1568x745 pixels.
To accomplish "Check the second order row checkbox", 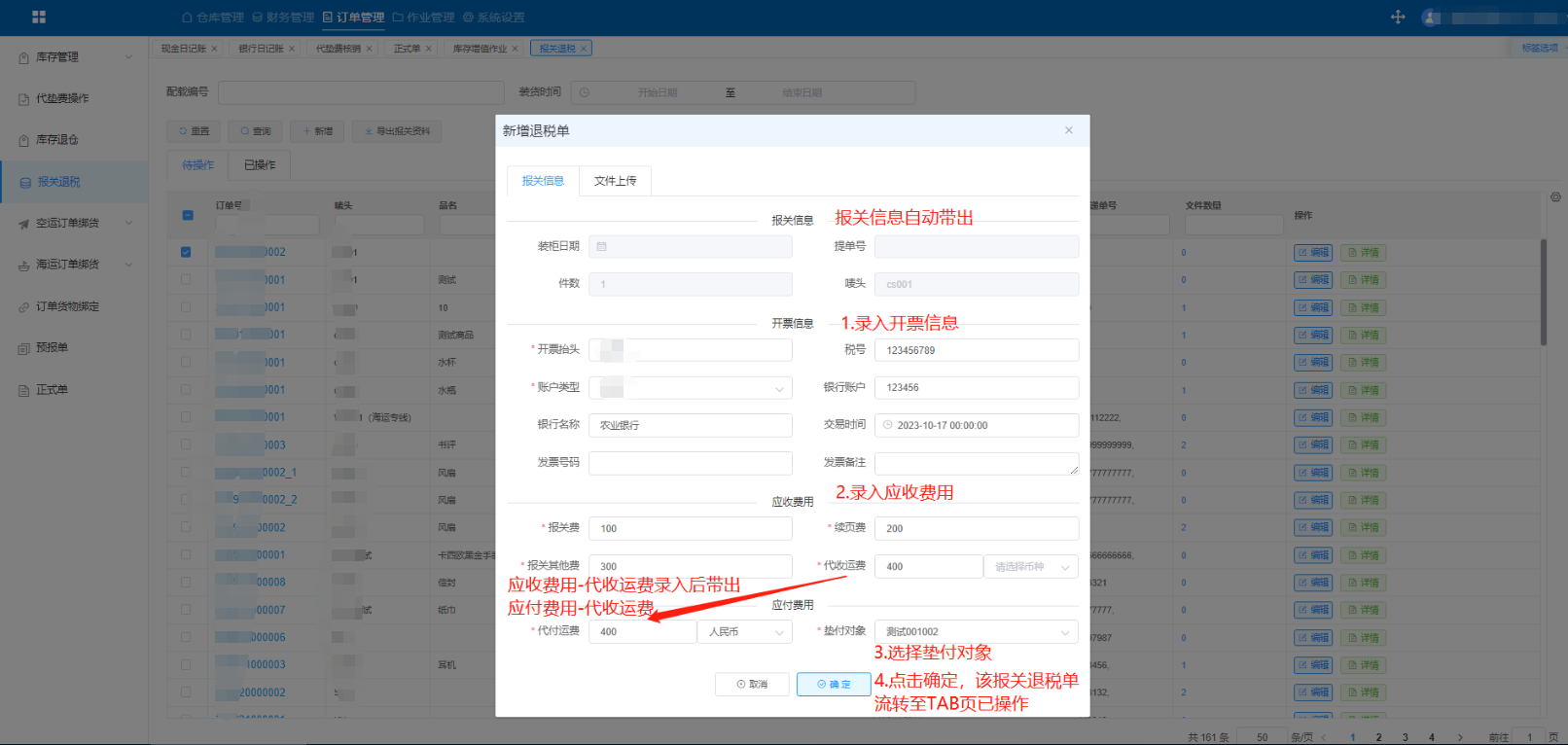I will pos(186,280).
